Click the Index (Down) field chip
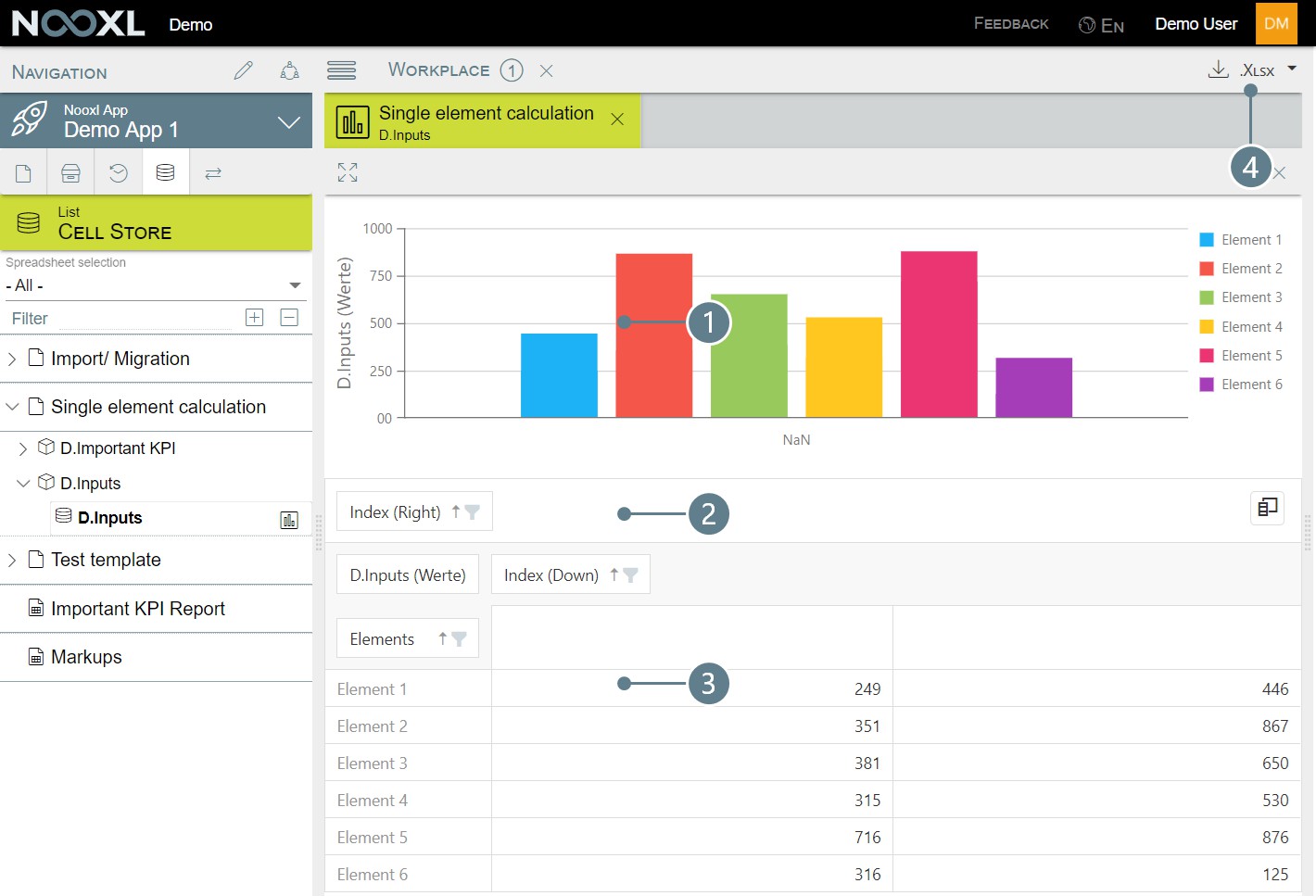 coord(571,574)
